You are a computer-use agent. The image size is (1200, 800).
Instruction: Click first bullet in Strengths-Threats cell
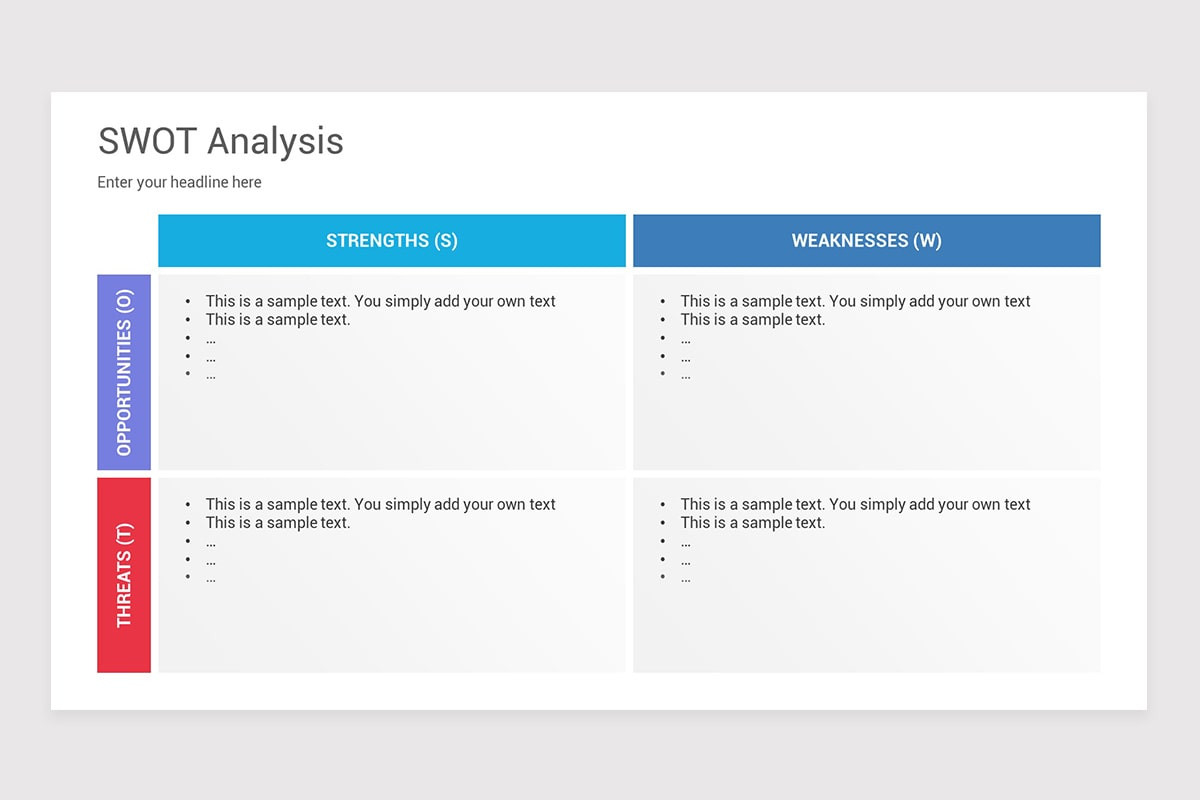point(380,504)
